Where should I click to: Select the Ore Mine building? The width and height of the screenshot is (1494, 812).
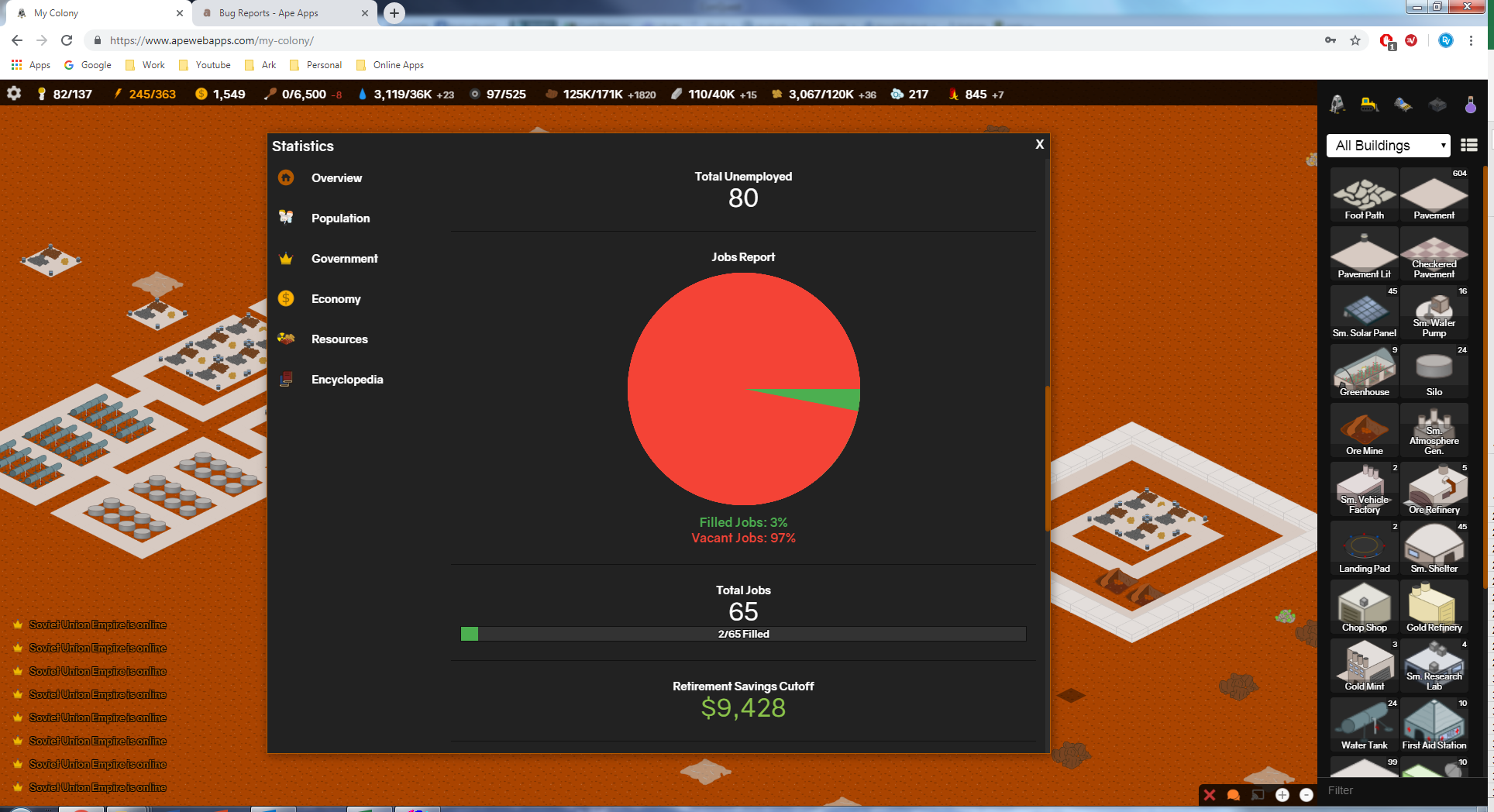(1365, 431)
